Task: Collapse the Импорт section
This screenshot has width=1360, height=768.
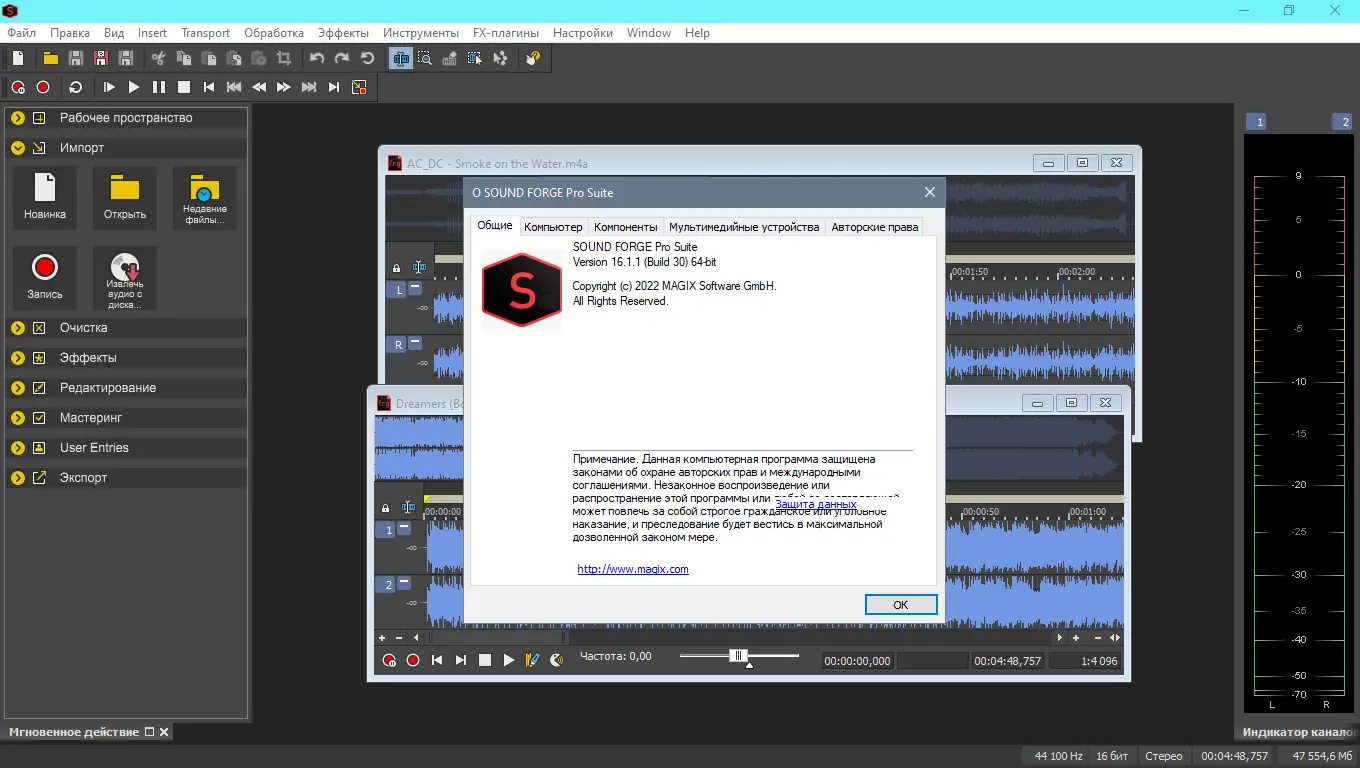Action: click(x=18, y=148)
